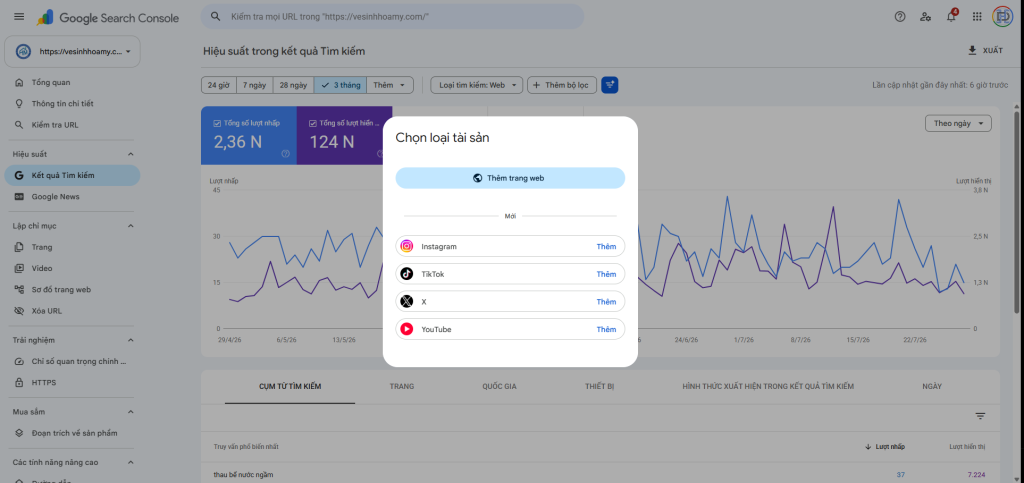This screenshot has height=483, width=1024.
Task: Click the X logo icon in dialog
Action: click(x=407, y=302)
